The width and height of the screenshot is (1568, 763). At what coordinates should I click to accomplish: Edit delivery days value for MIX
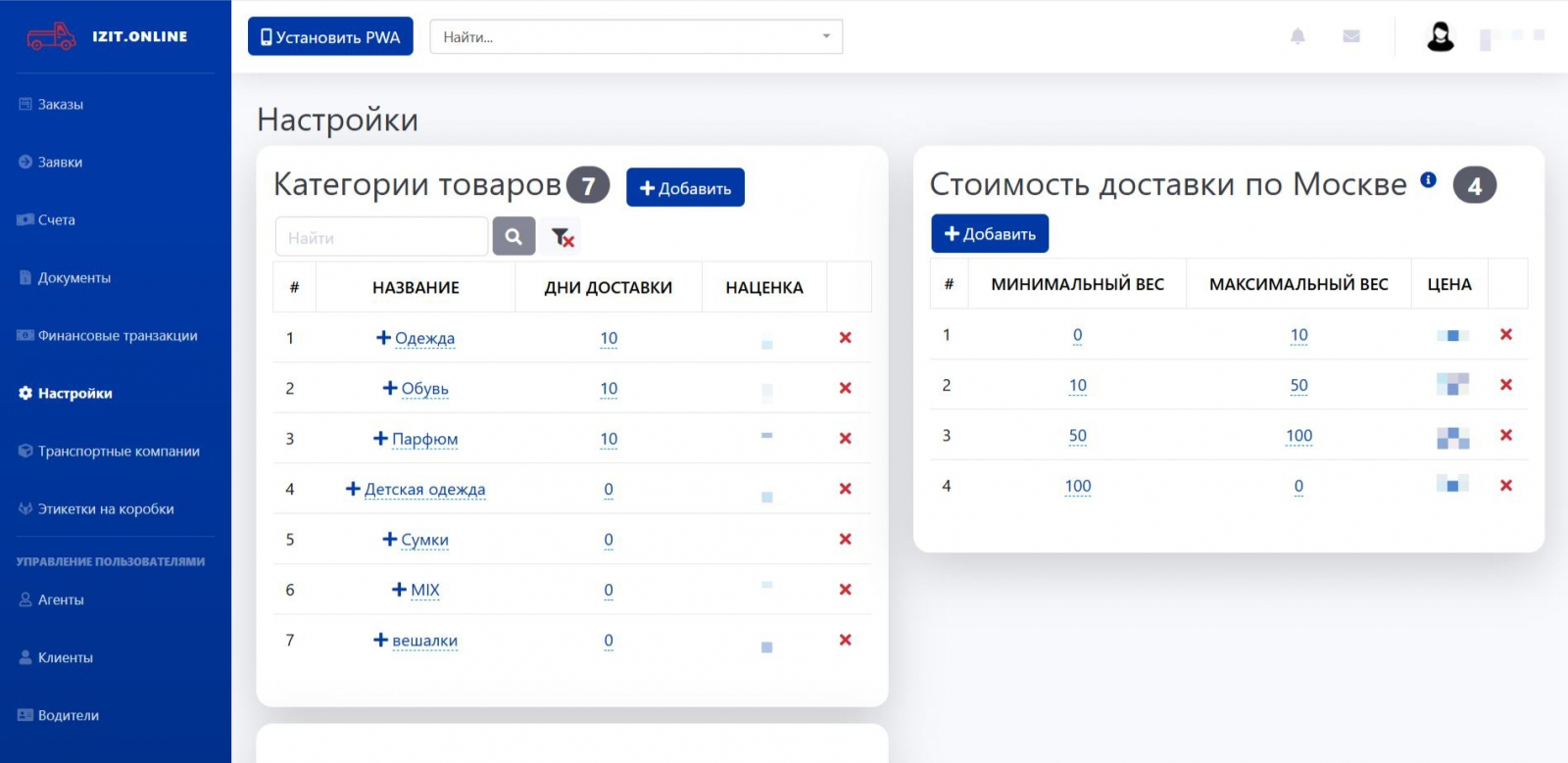coord(609,590)
